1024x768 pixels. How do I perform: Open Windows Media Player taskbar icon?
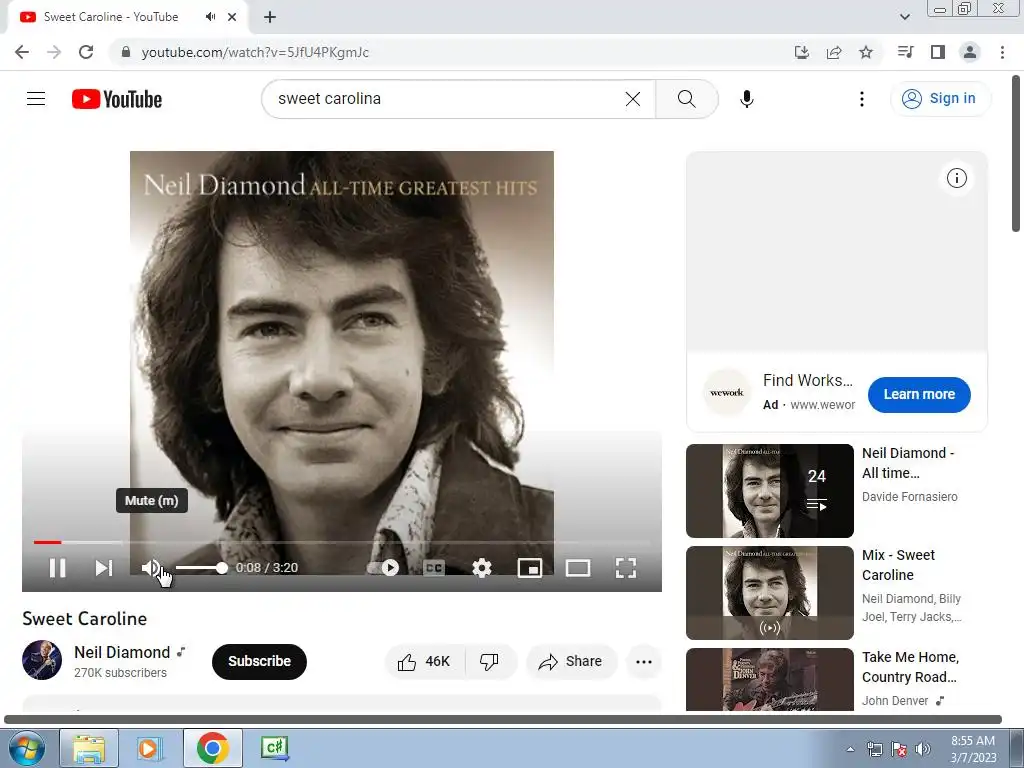[149, 748]
